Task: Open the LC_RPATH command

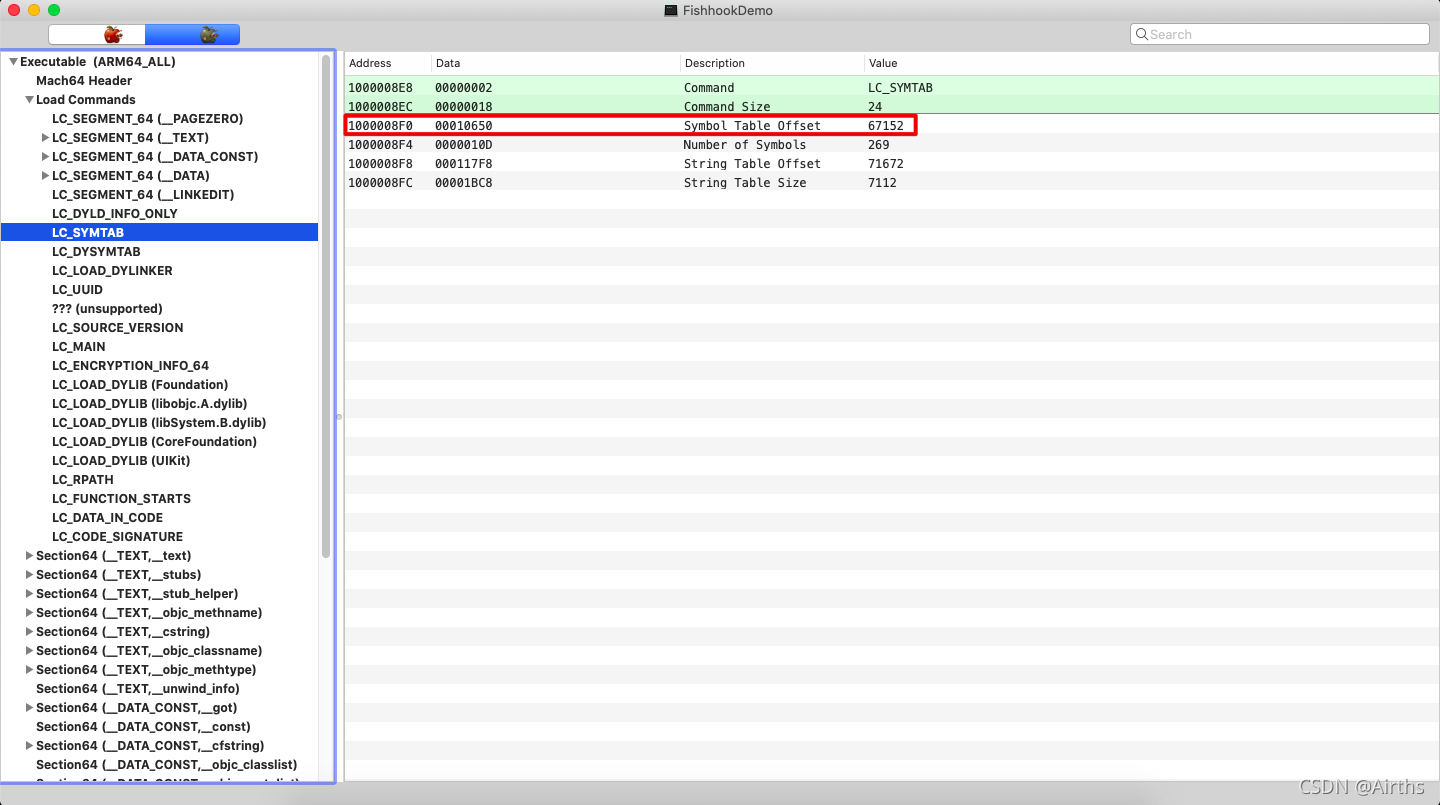Action: [83, 480]
